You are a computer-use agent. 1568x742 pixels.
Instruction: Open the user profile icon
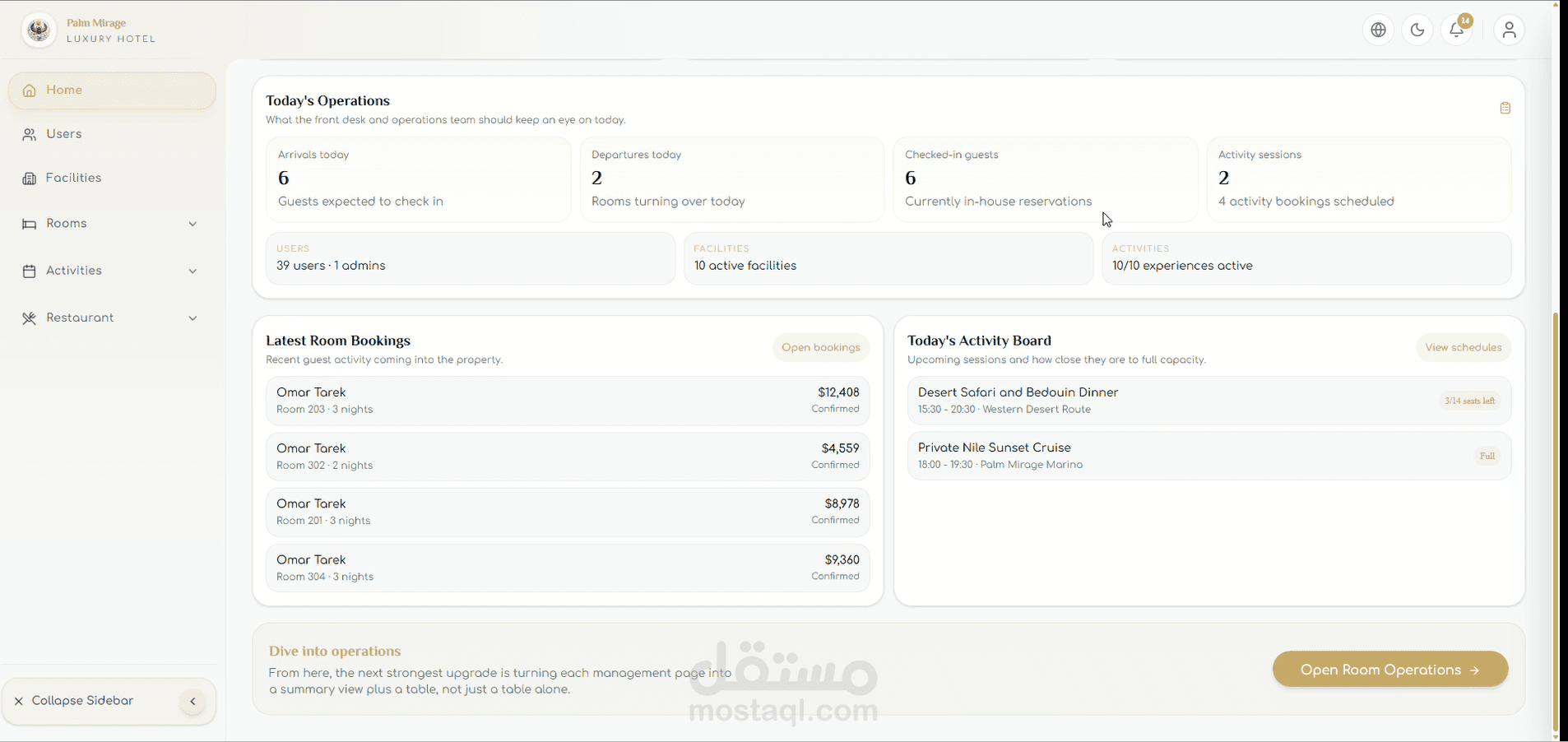[x=1509, y=30]
